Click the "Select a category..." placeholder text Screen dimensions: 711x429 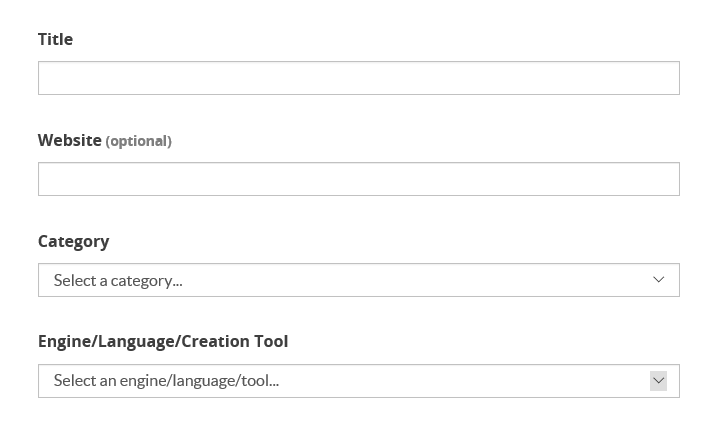[118, 281]
